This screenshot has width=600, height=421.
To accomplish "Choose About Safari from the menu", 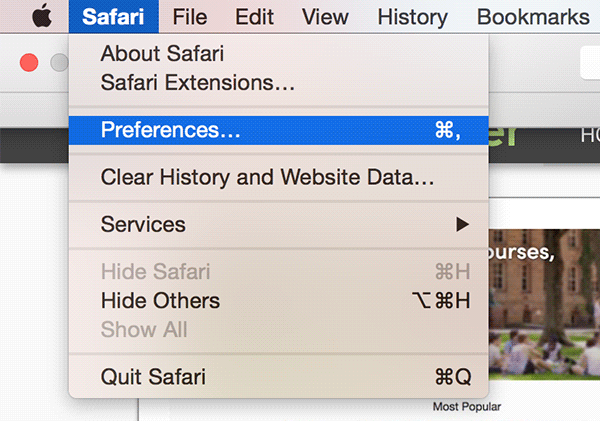I will click(162, 54).
